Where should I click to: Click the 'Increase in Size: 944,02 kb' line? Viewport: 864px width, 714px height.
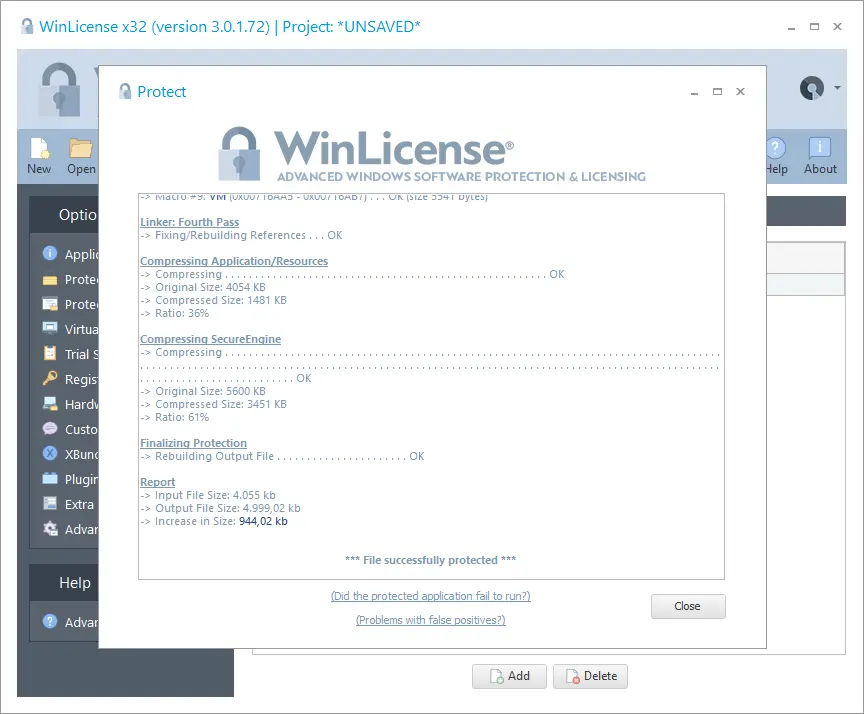(x=214, y=521)
